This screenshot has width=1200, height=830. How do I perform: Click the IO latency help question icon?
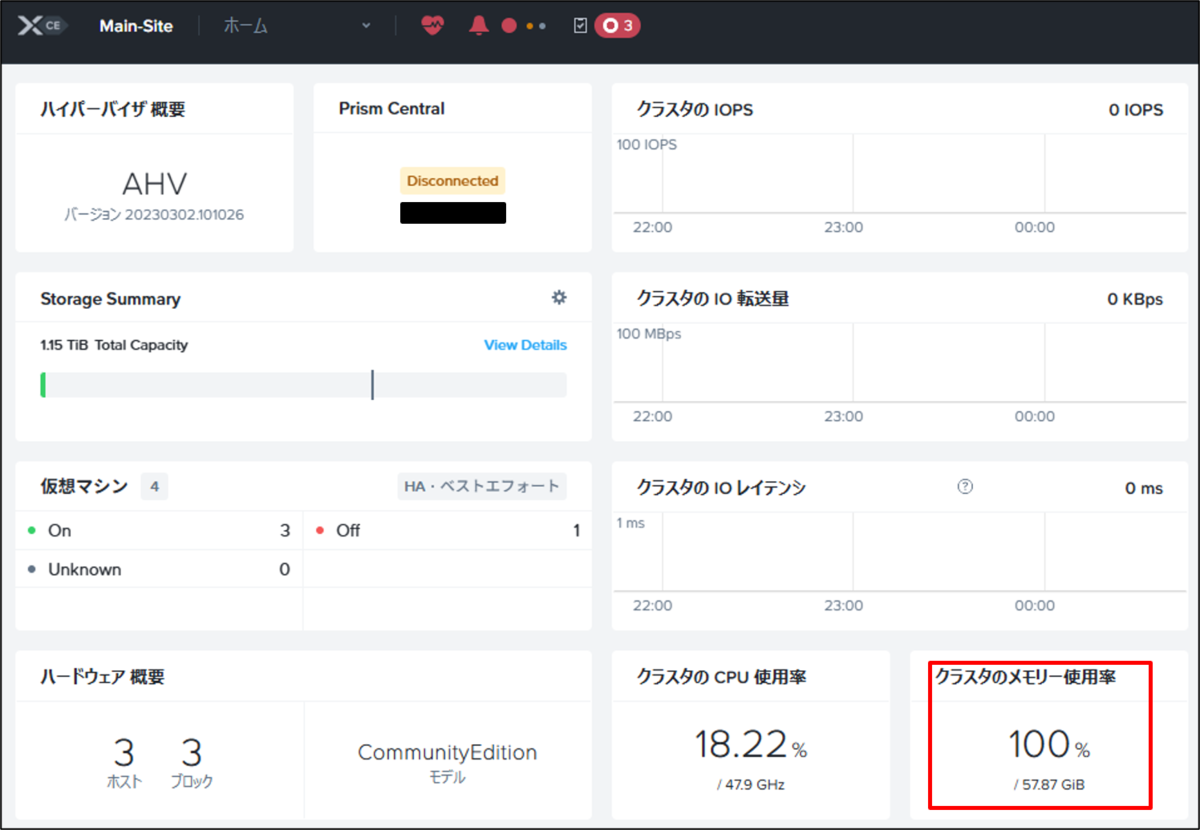click(x=965, y=487)
